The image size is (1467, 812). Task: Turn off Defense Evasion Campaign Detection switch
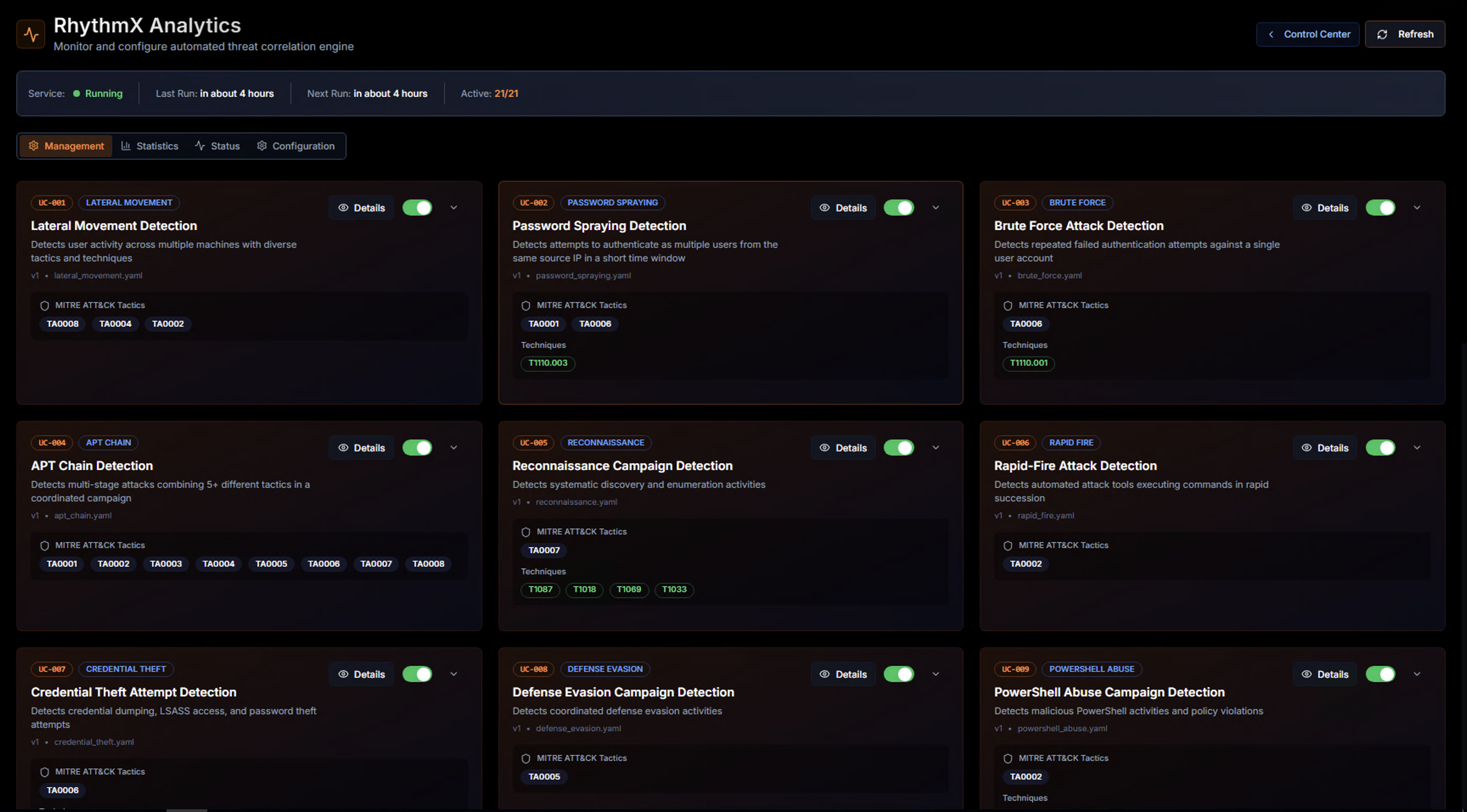click(899, 674)
